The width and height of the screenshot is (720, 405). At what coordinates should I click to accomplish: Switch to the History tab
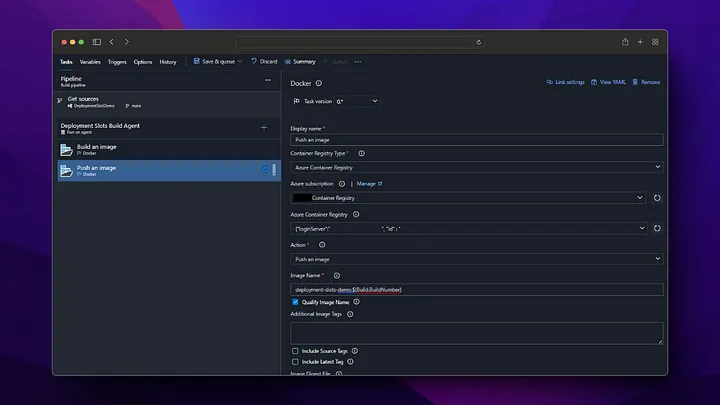pos(168,62)
